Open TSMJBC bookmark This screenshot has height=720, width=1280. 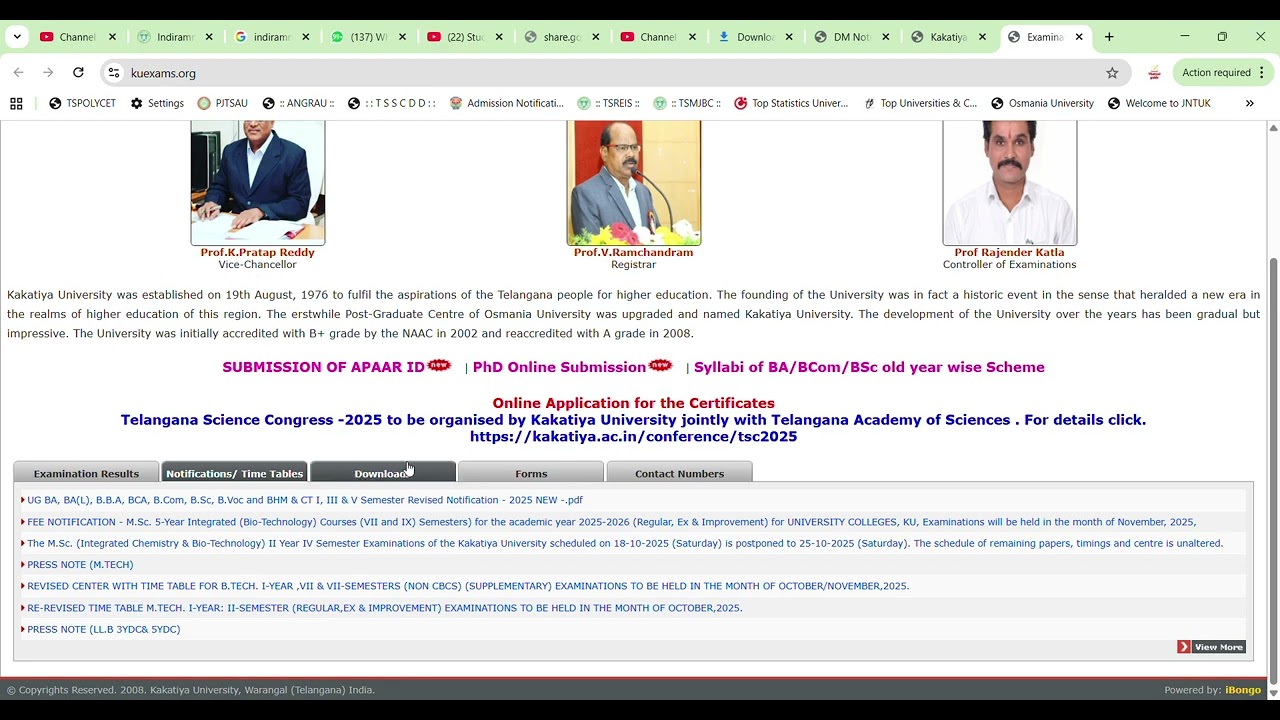687,103
